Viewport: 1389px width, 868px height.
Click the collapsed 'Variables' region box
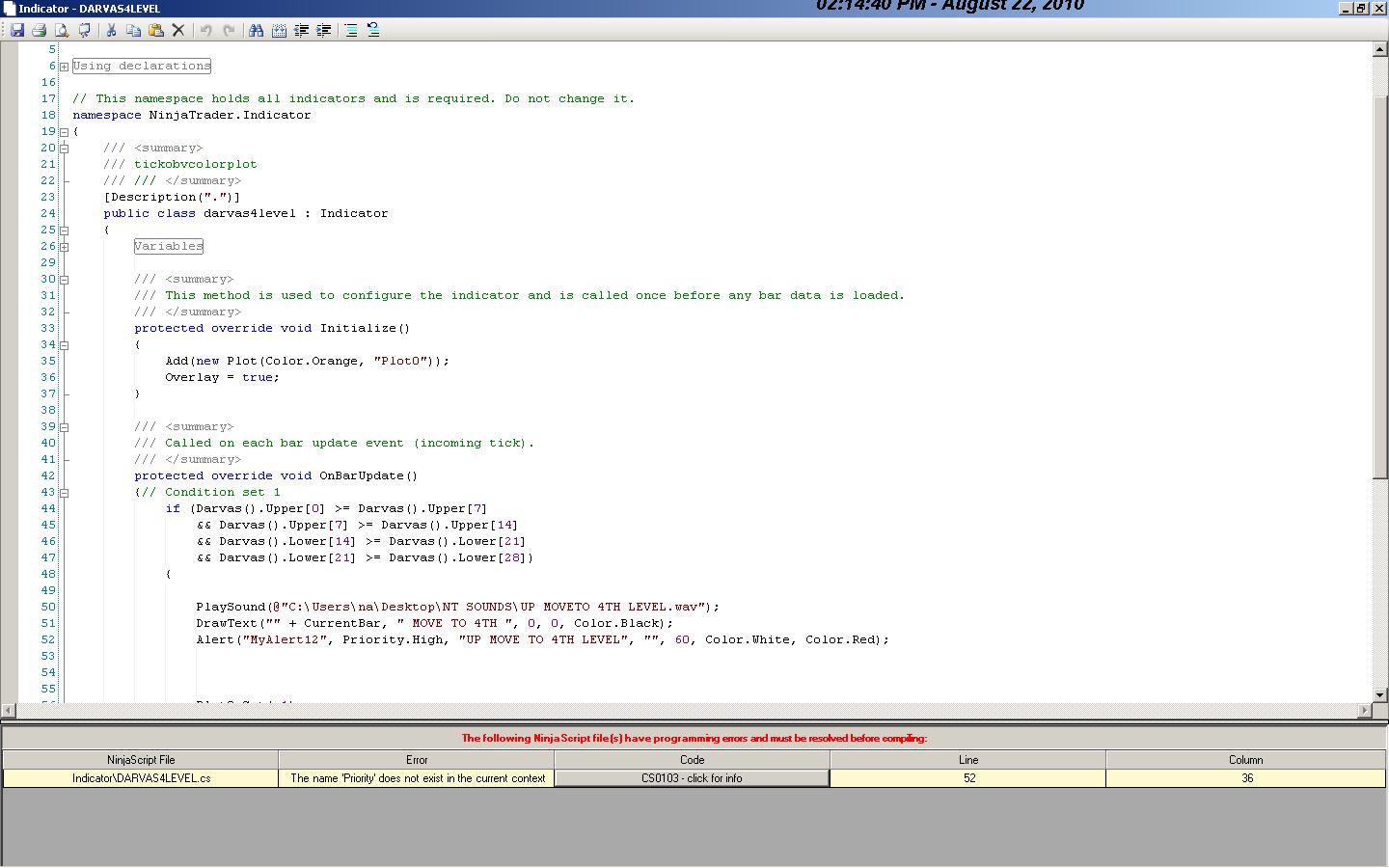click(169, 246)
